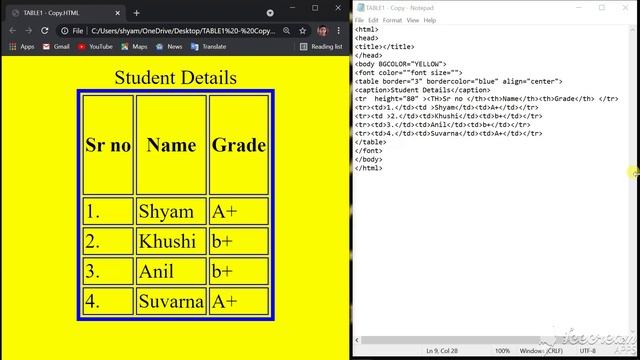Click Chrome's forward arrow
Viewport: 640px width, 360px height.
(x=29, y=31)
